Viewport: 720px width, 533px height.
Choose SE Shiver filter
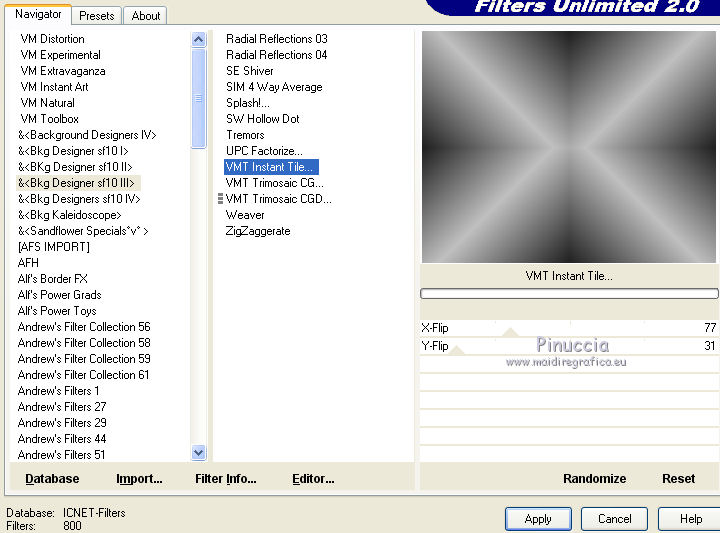pos(249,71)
